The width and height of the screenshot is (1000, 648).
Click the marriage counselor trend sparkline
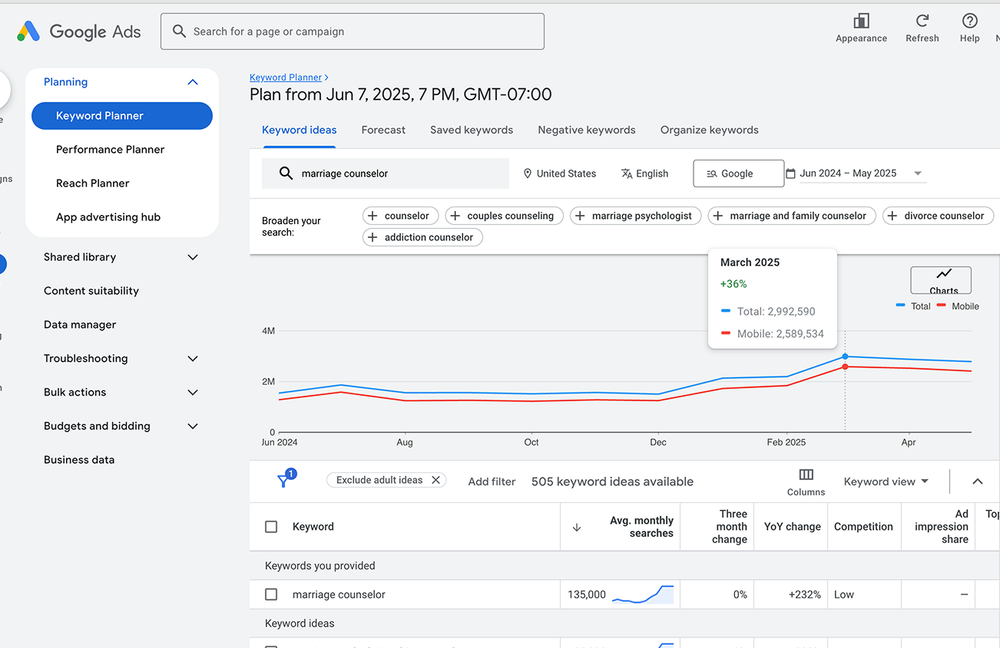click(643, 594)
